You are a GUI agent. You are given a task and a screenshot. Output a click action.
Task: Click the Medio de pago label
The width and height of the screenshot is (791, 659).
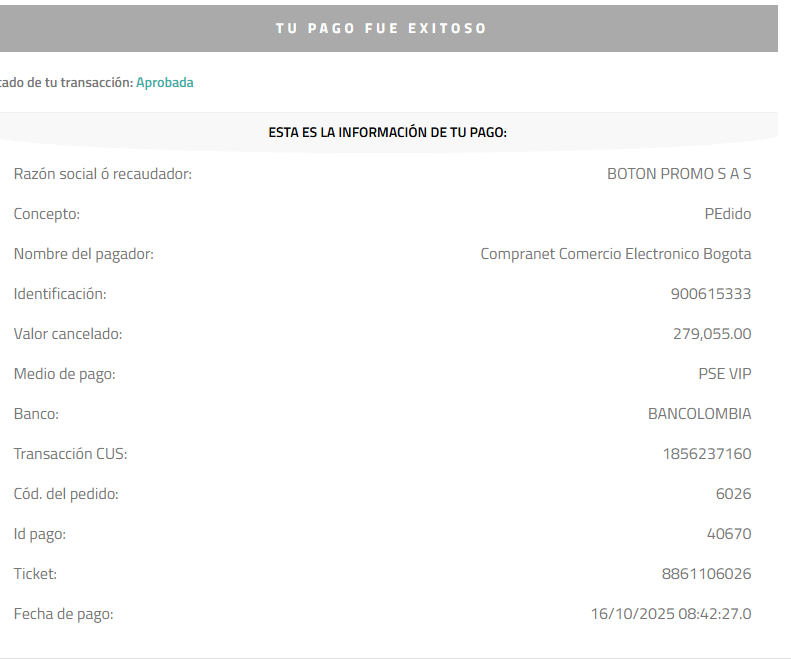[x=65, y=374]
